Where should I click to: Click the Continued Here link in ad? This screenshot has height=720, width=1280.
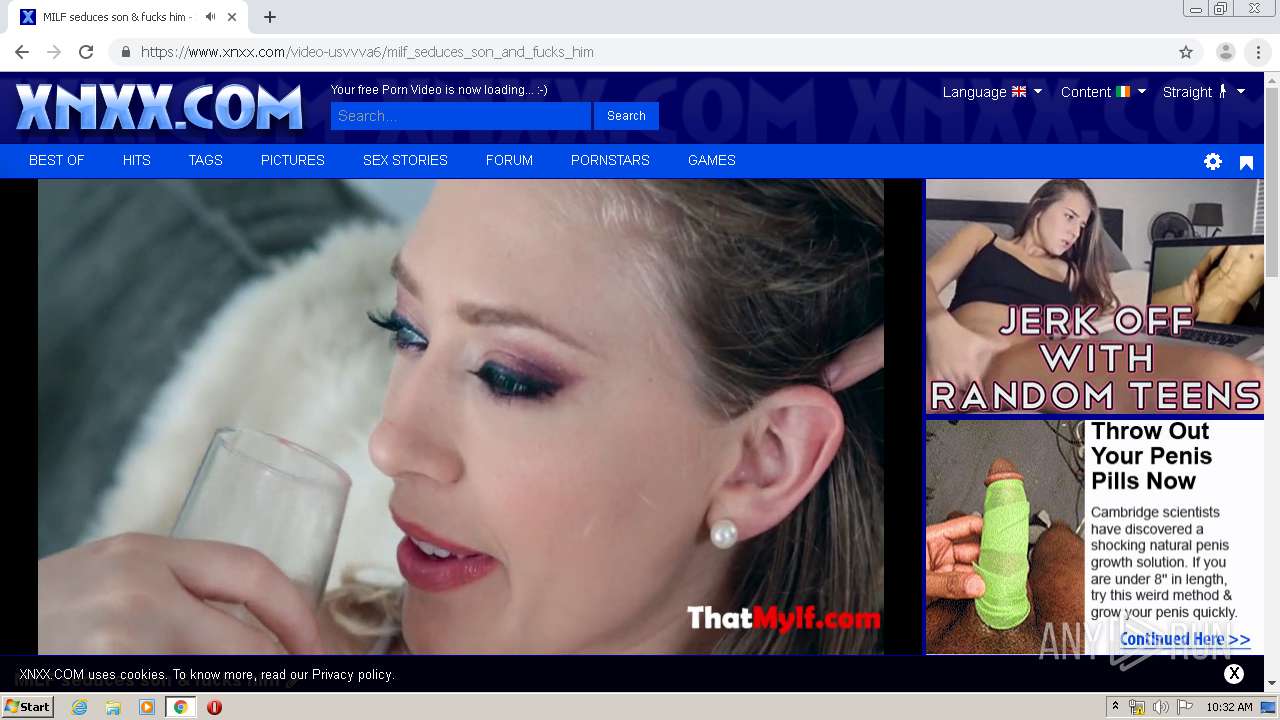pyautogui.click(x=1185, y=639)
